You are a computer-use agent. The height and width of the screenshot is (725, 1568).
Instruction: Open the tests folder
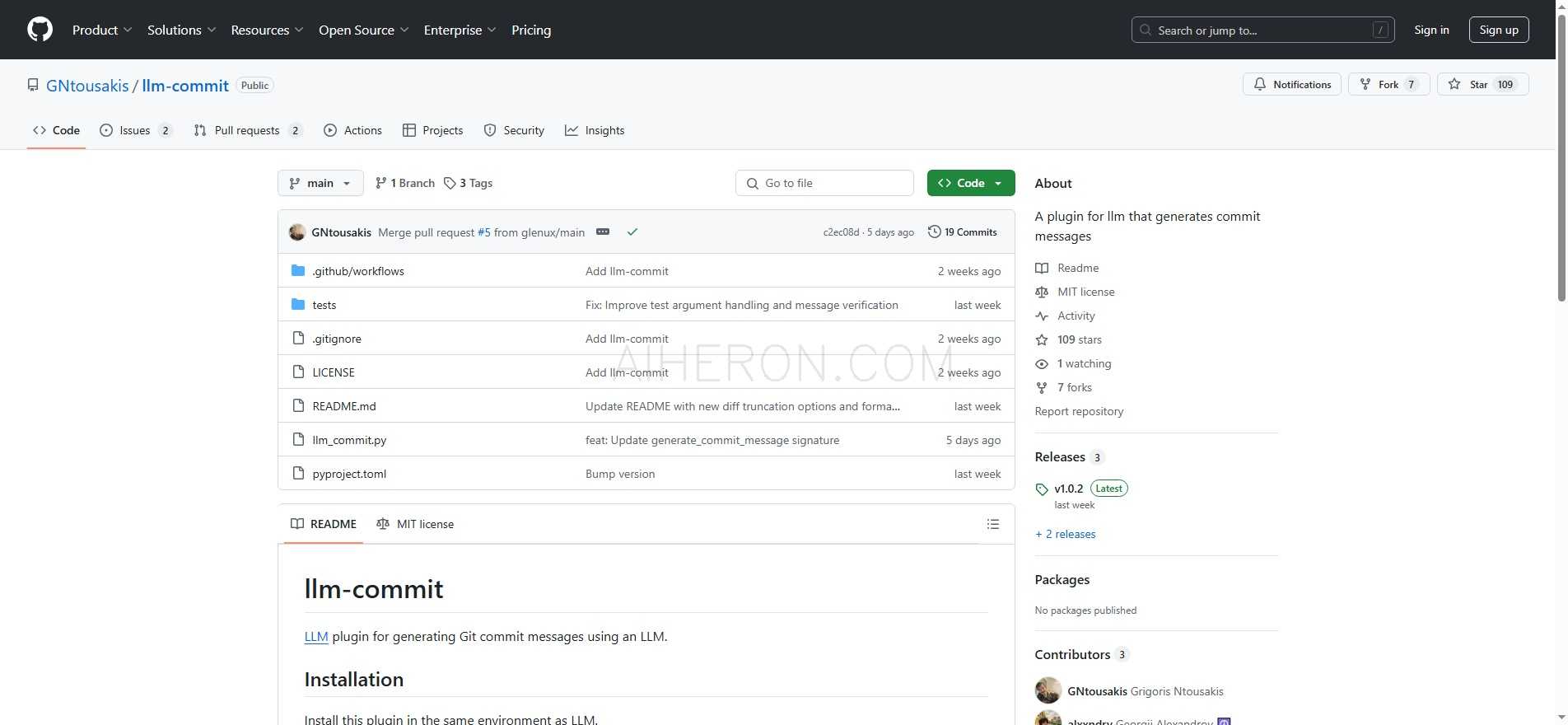click(324, 305)
